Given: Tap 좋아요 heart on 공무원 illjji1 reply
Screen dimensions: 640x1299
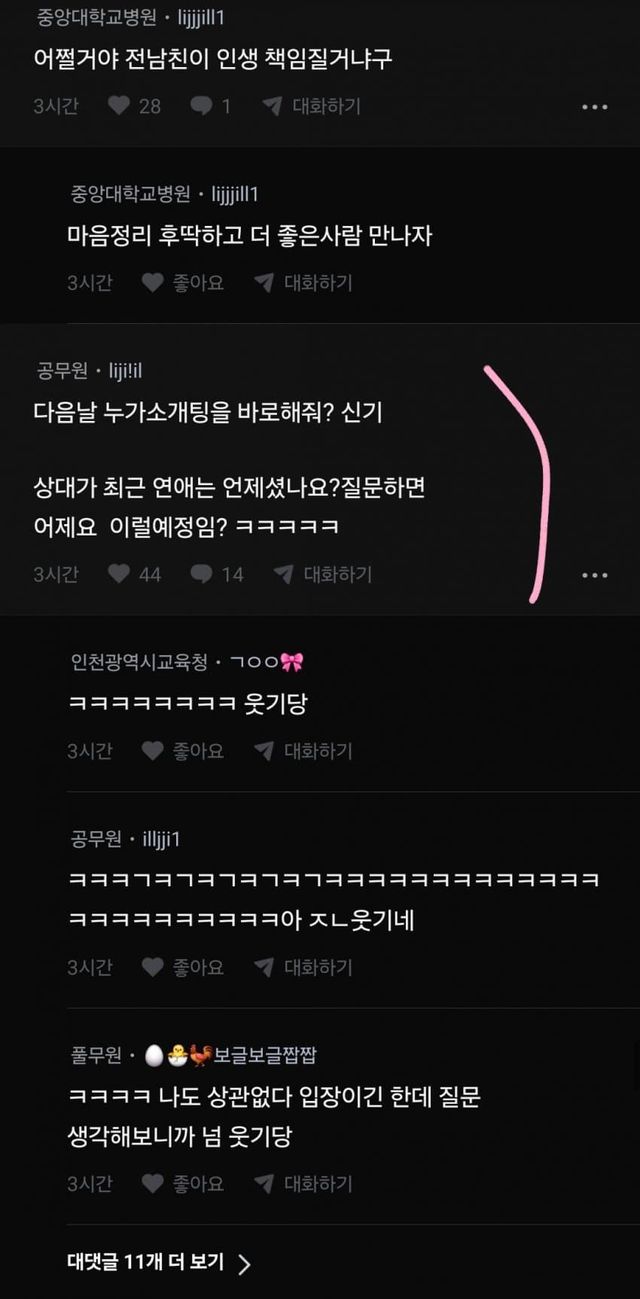Looking at the screenshot, I should pyautogui.click(x=182, y=967).
